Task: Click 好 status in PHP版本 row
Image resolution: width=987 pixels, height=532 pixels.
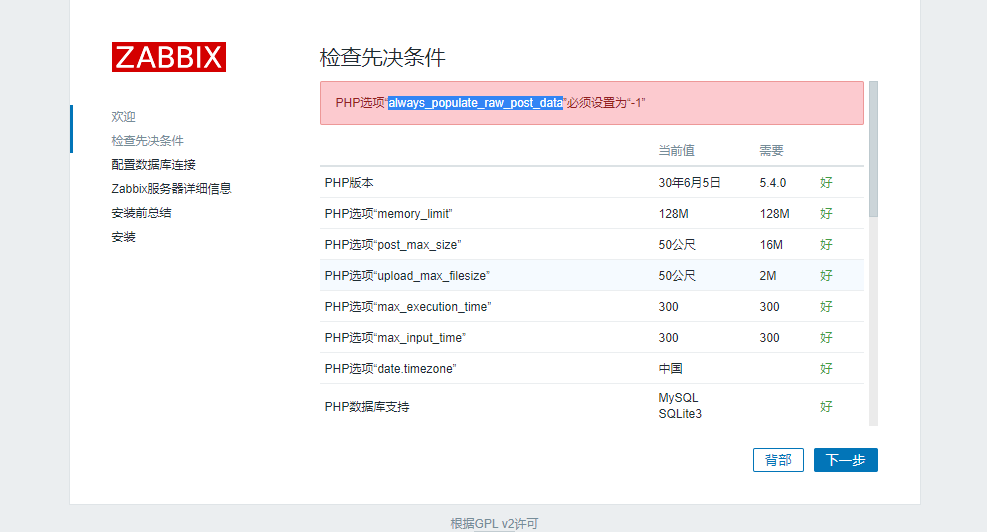Action: (826, 183)
